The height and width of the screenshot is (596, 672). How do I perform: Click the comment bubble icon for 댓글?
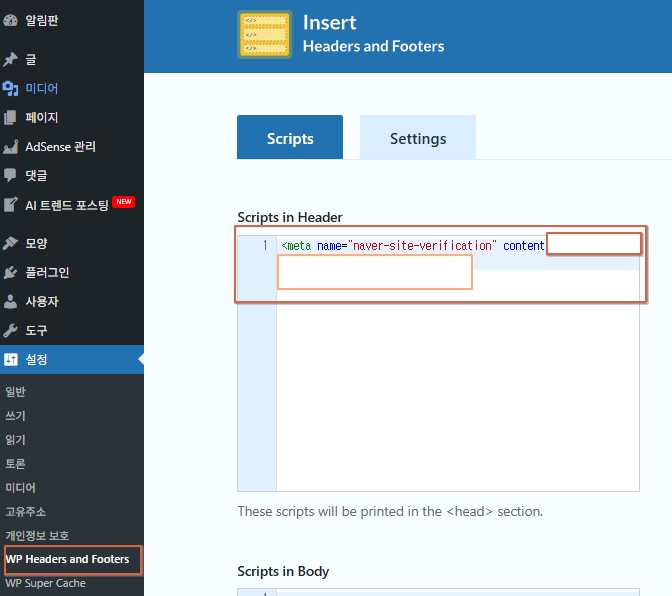coord(11,175)
